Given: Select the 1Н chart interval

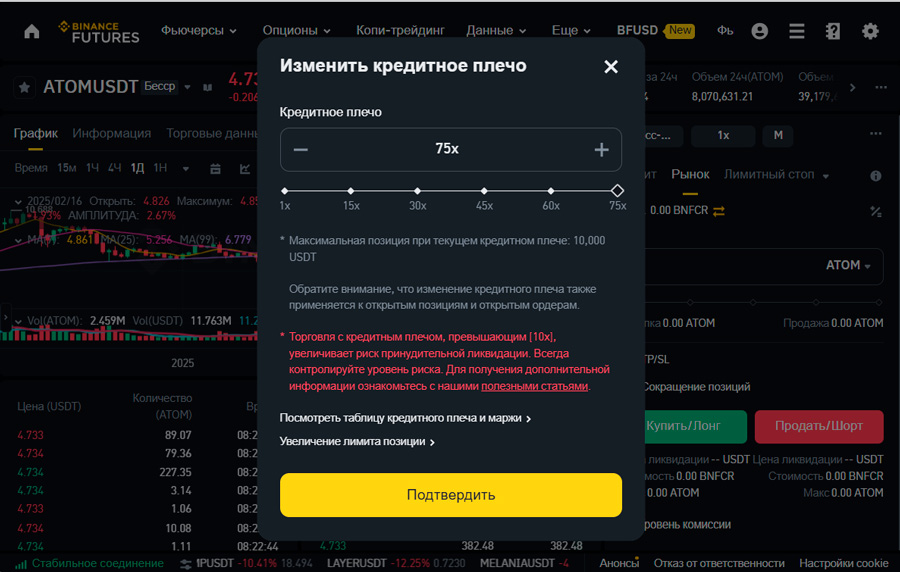Looking at the screenshot, I should click(x=160, y=168).
